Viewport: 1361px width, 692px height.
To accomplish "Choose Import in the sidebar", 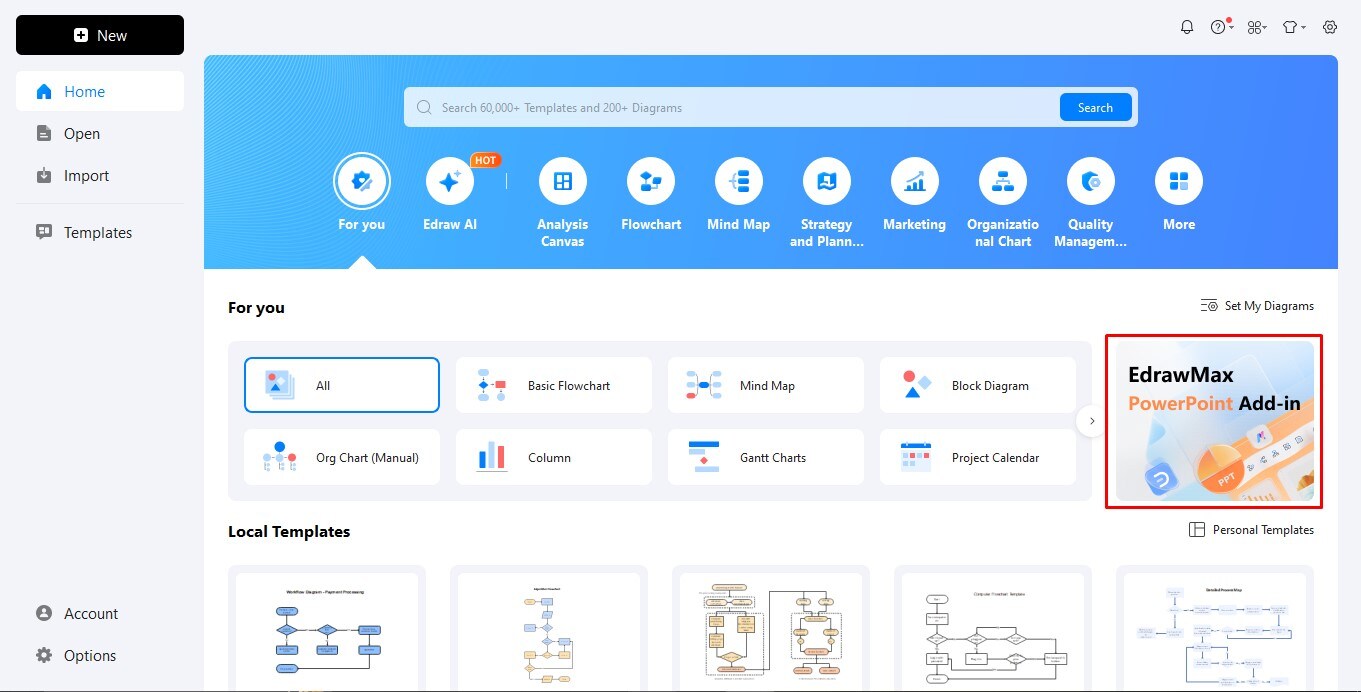I will [x=100, y=175].
